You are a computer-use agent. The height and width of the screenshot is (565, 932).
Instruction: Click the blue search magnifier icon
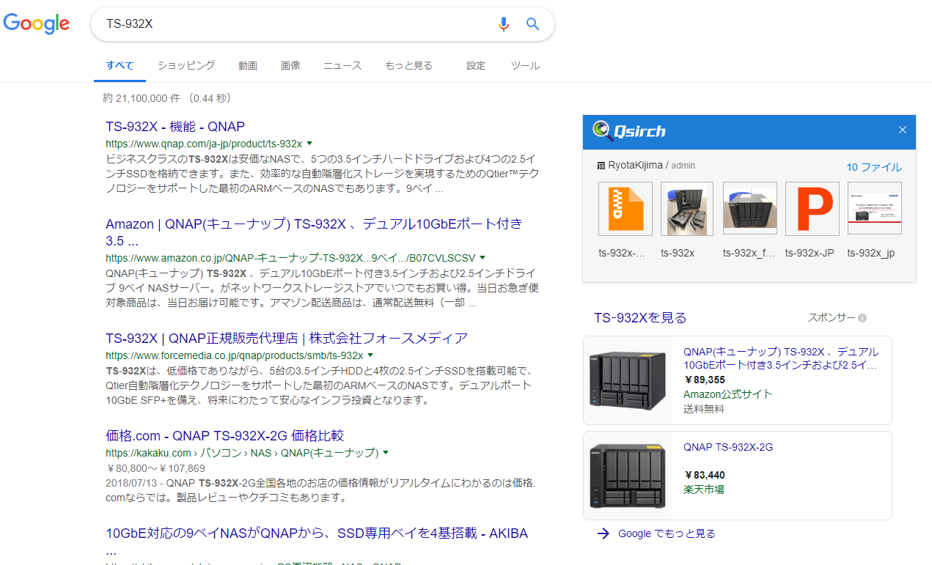[533, 24]
